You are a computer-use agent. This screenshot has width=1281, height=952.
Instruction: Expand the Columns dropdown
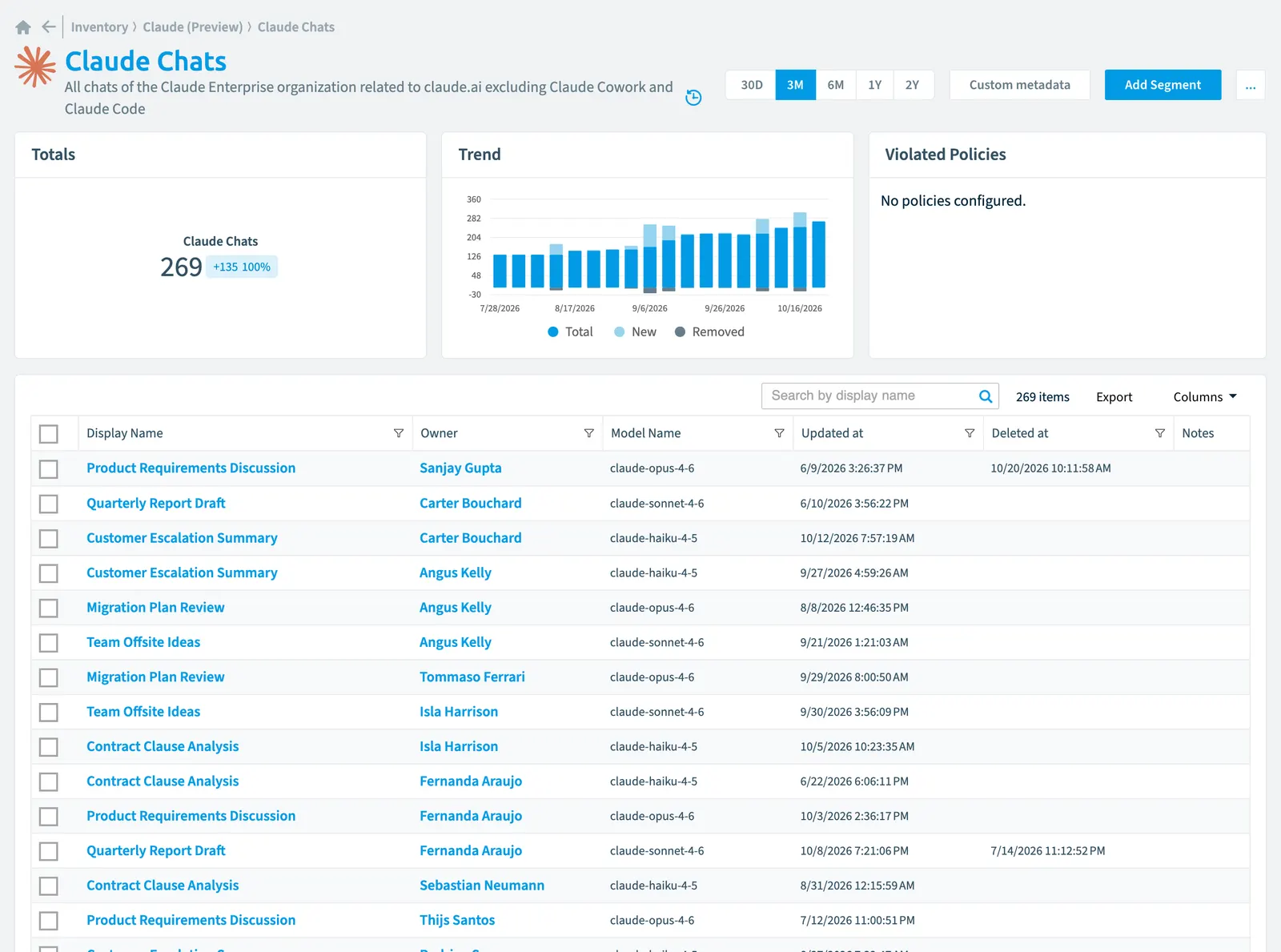pos(1205,397)
